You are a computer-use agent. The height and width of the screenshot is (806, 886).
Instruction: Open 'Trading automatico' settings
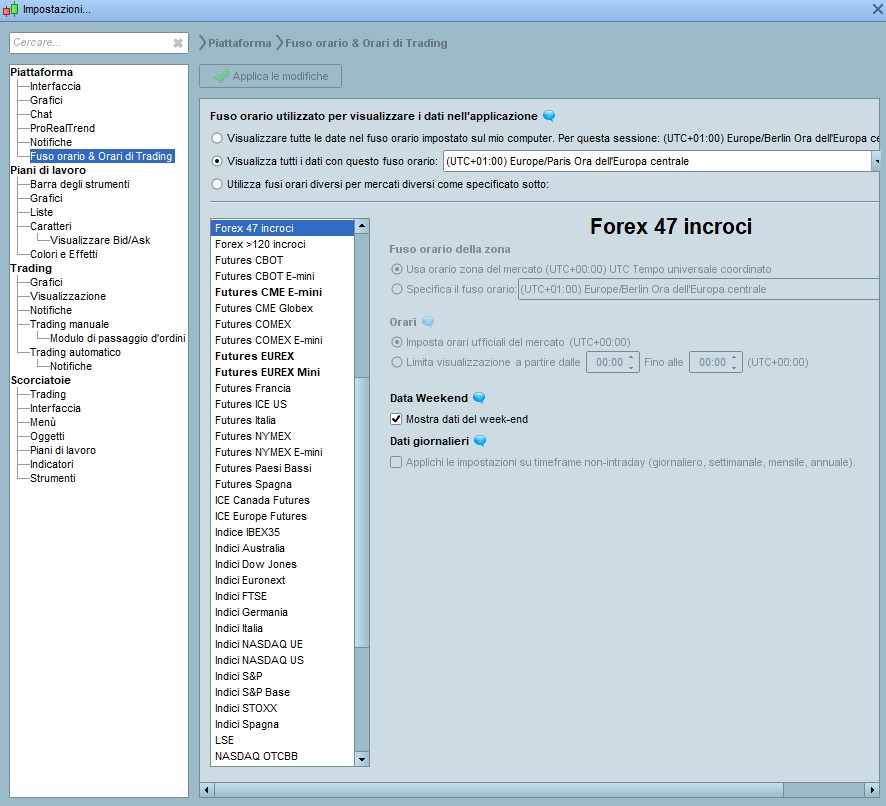(75, 352)
